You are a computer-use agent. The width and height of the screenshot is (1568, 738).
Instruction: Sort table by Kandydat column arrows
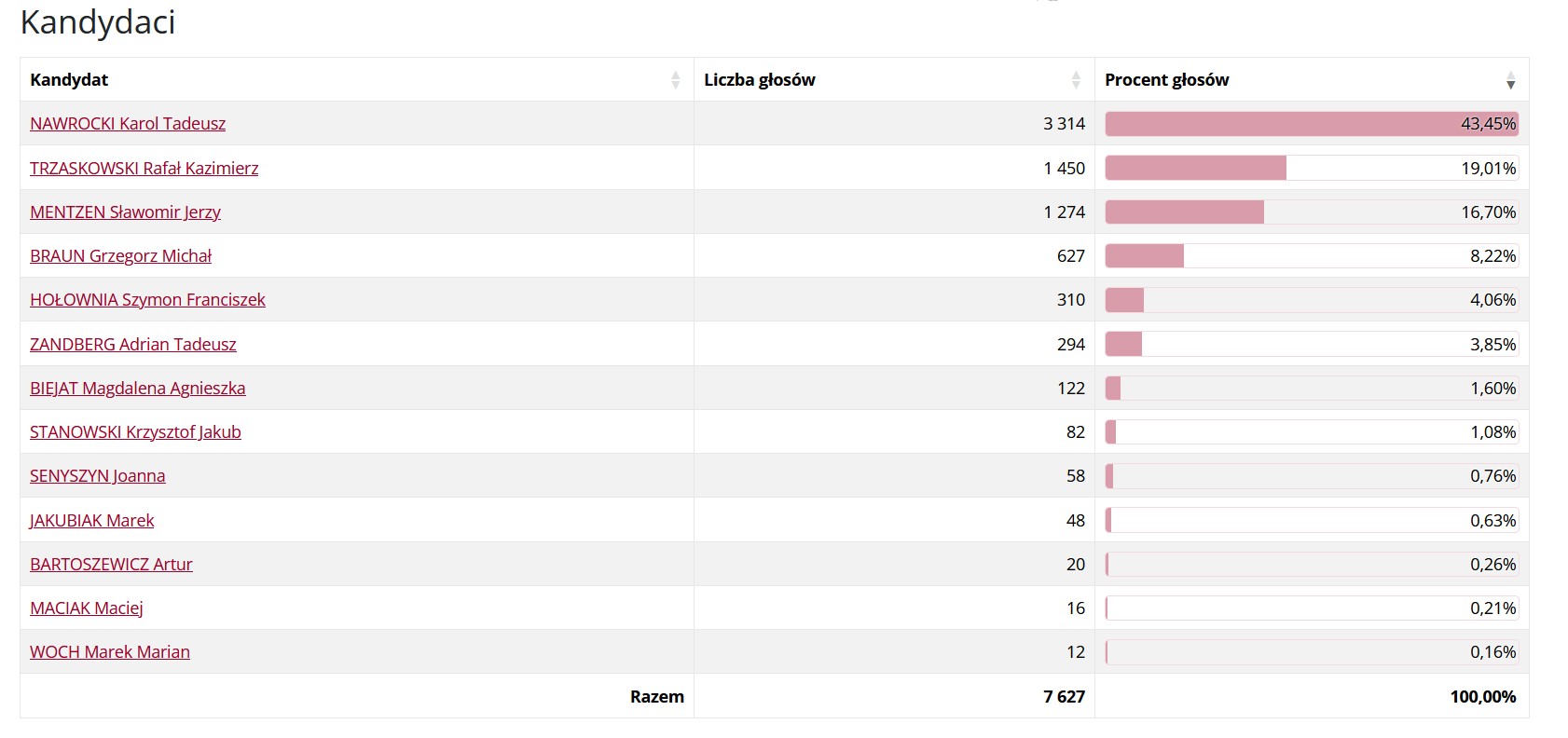pos(675,80)
